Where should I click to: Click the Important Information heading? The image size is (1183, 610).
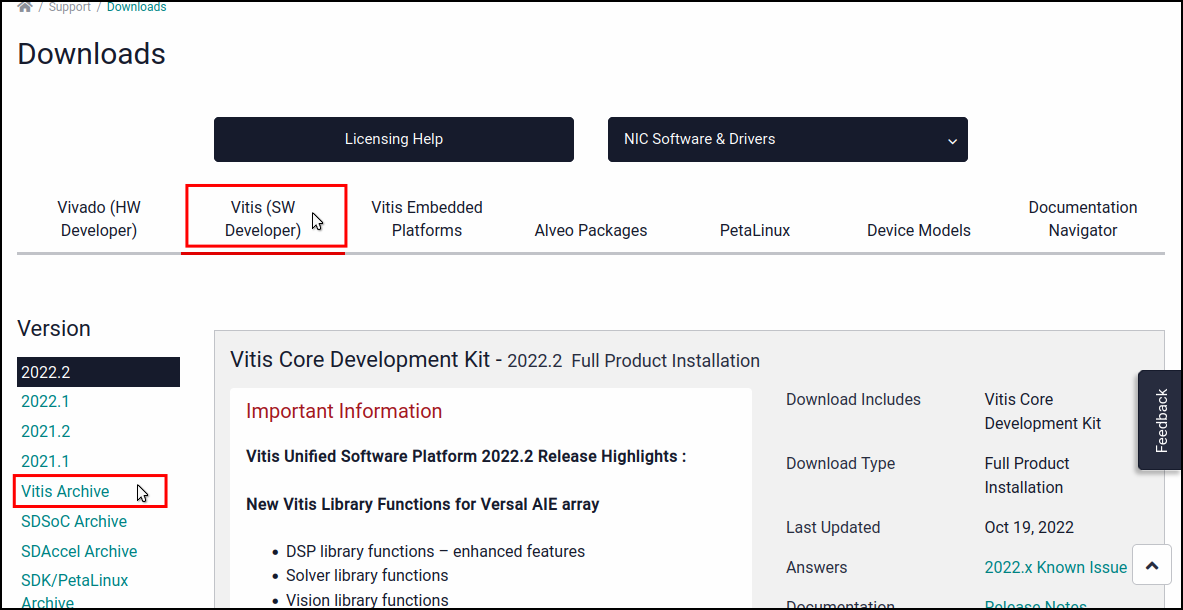pos(344,411)
